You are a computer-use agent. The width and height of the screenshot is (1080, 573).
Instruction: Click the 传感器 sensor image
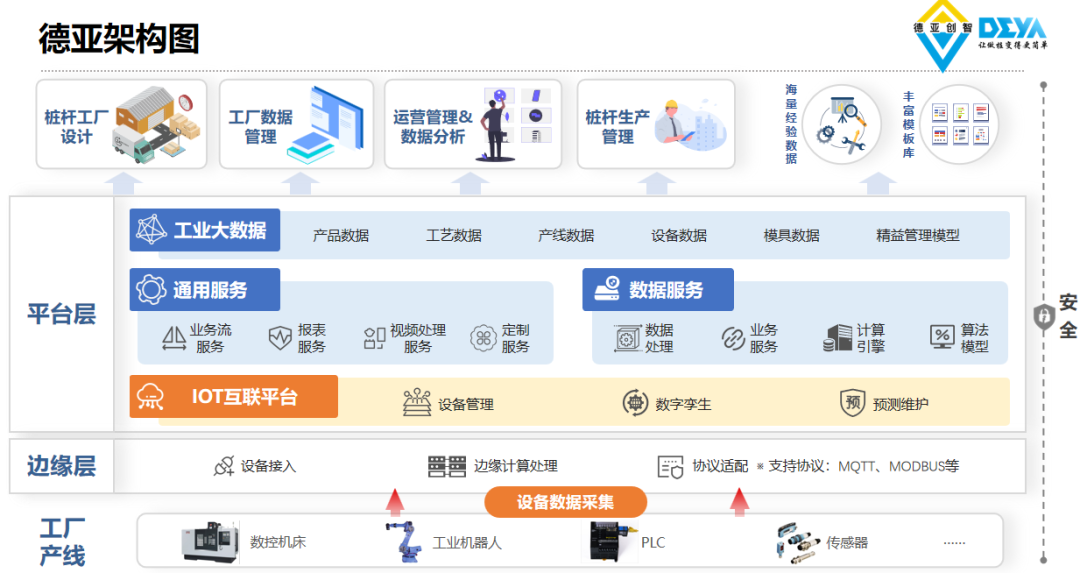pyautogui.click(x=798, y=542)
